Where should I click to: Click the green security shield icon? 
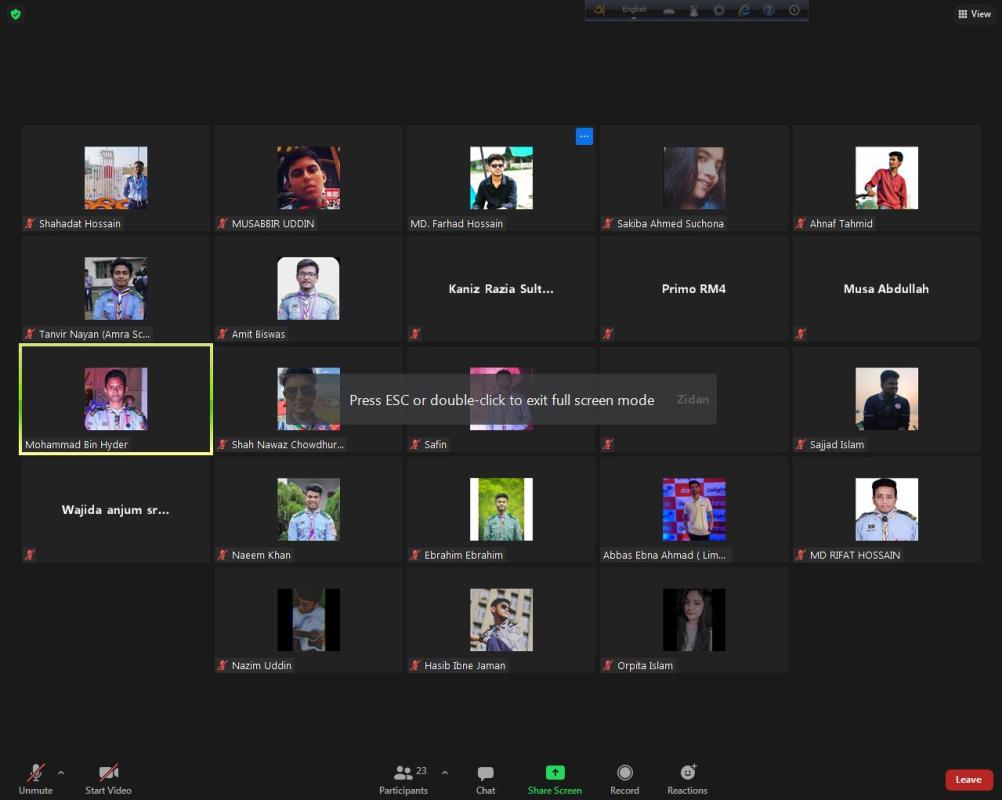click(x=16, y=16)
